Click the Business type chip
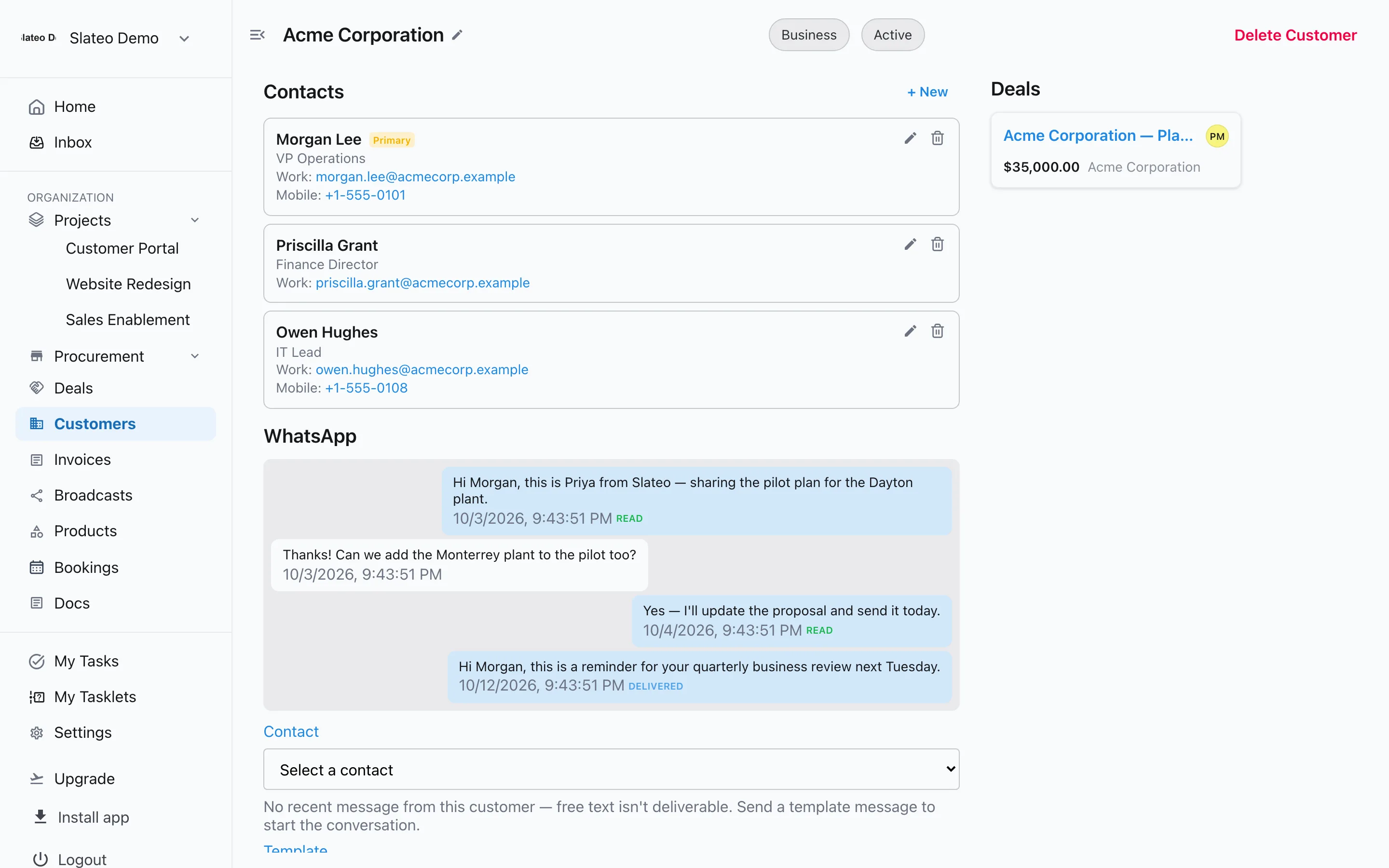 click(809, 35)
